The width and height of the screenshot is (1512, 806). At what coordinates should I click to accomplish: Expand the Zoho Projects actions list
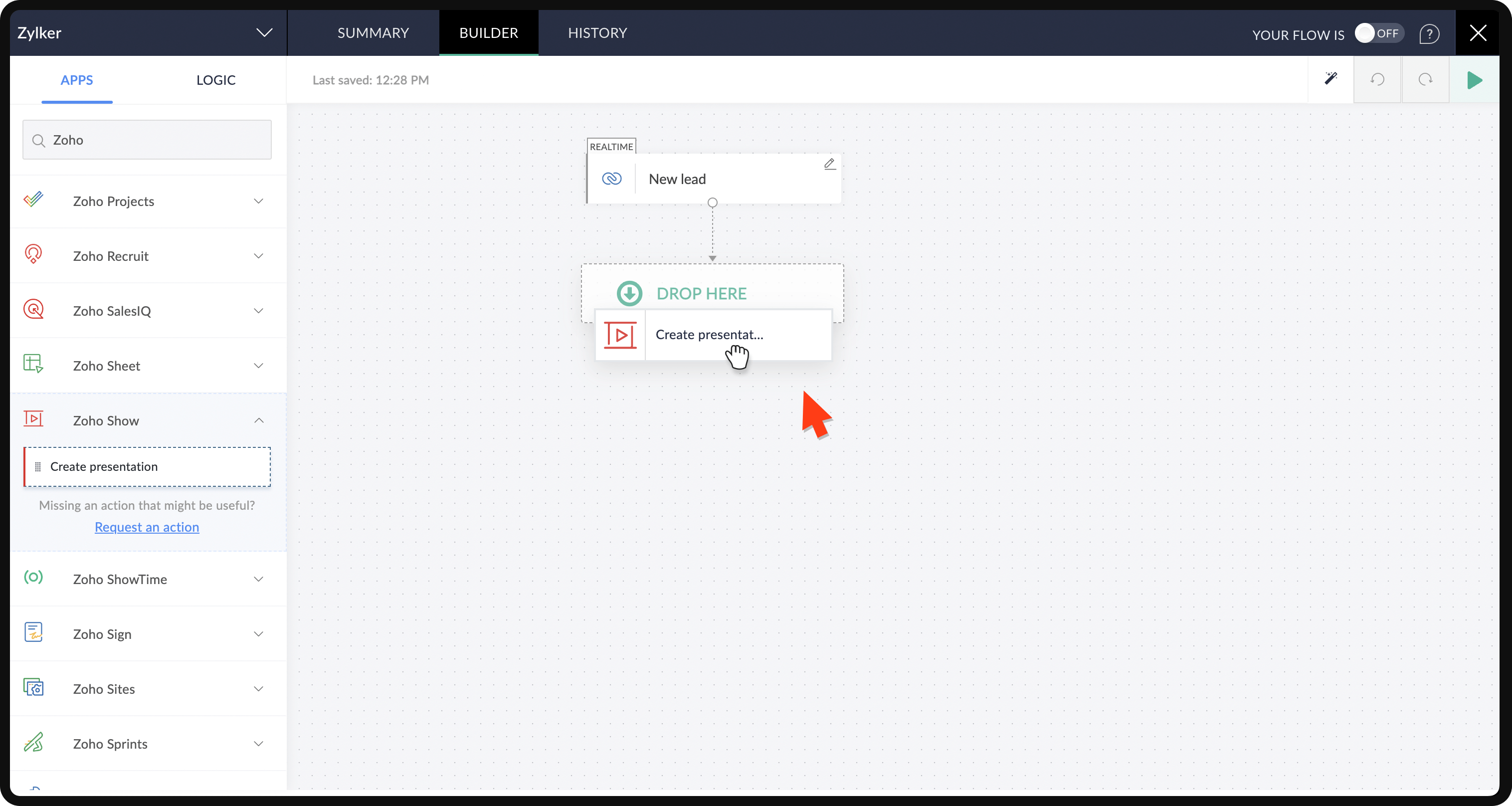258,201
